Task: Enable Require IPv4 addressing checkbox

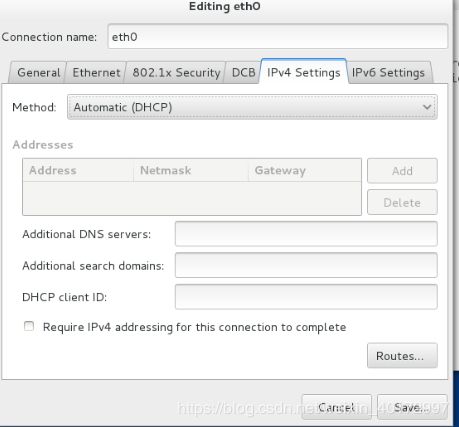Action: (29, 326)
